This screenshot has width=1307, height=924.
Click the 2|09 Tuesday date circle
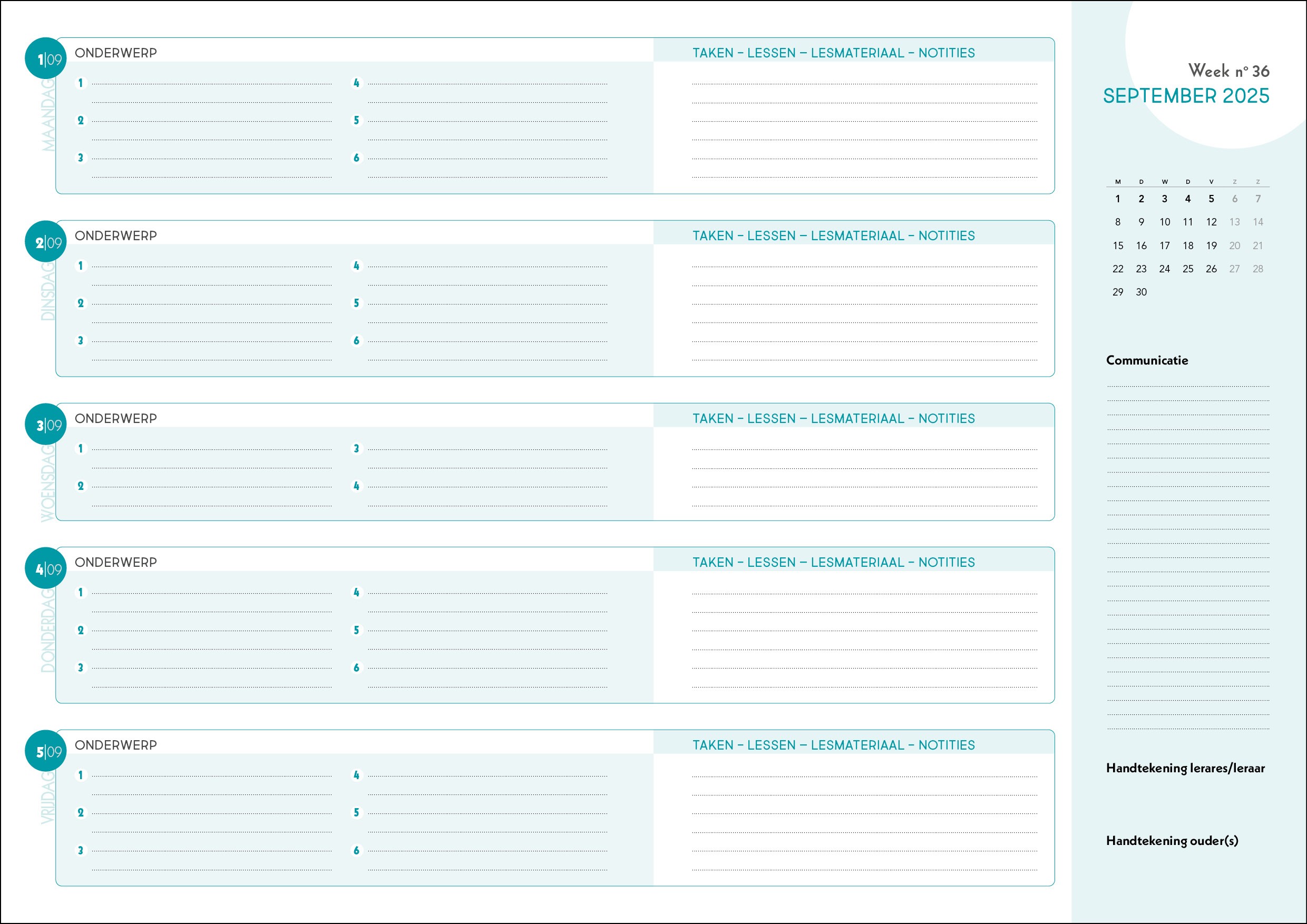45,242
